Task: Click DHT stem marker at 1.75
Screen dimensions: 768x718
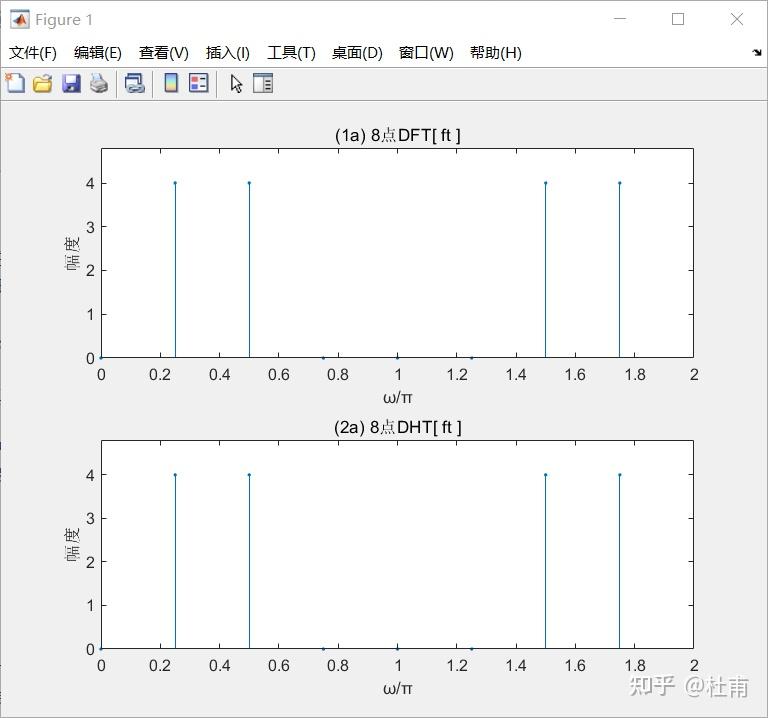Action: [620, 475]
